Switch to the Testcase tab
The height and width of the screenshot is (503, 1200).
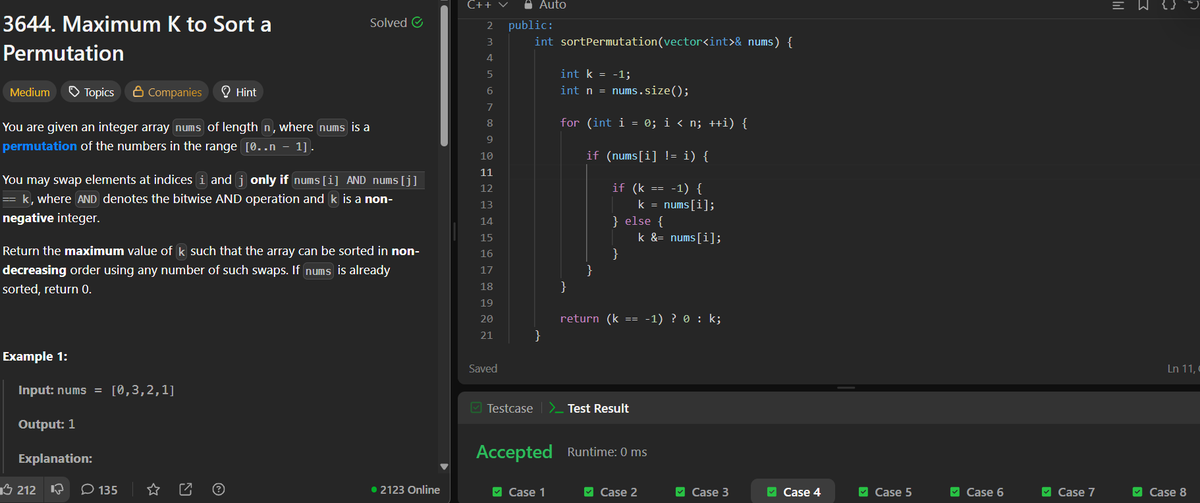pyautogui.click(x=500, y=408)
